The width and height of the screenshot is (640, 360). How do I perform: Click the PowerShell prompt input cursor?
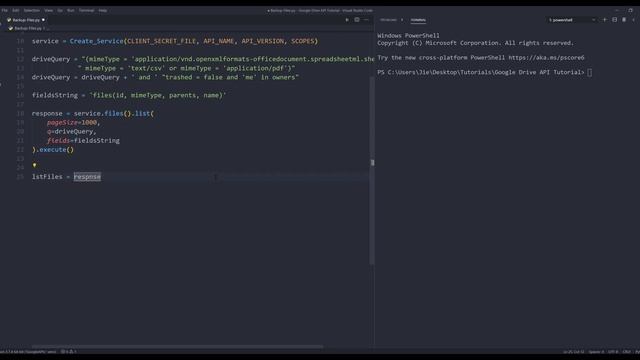(590, 72)
